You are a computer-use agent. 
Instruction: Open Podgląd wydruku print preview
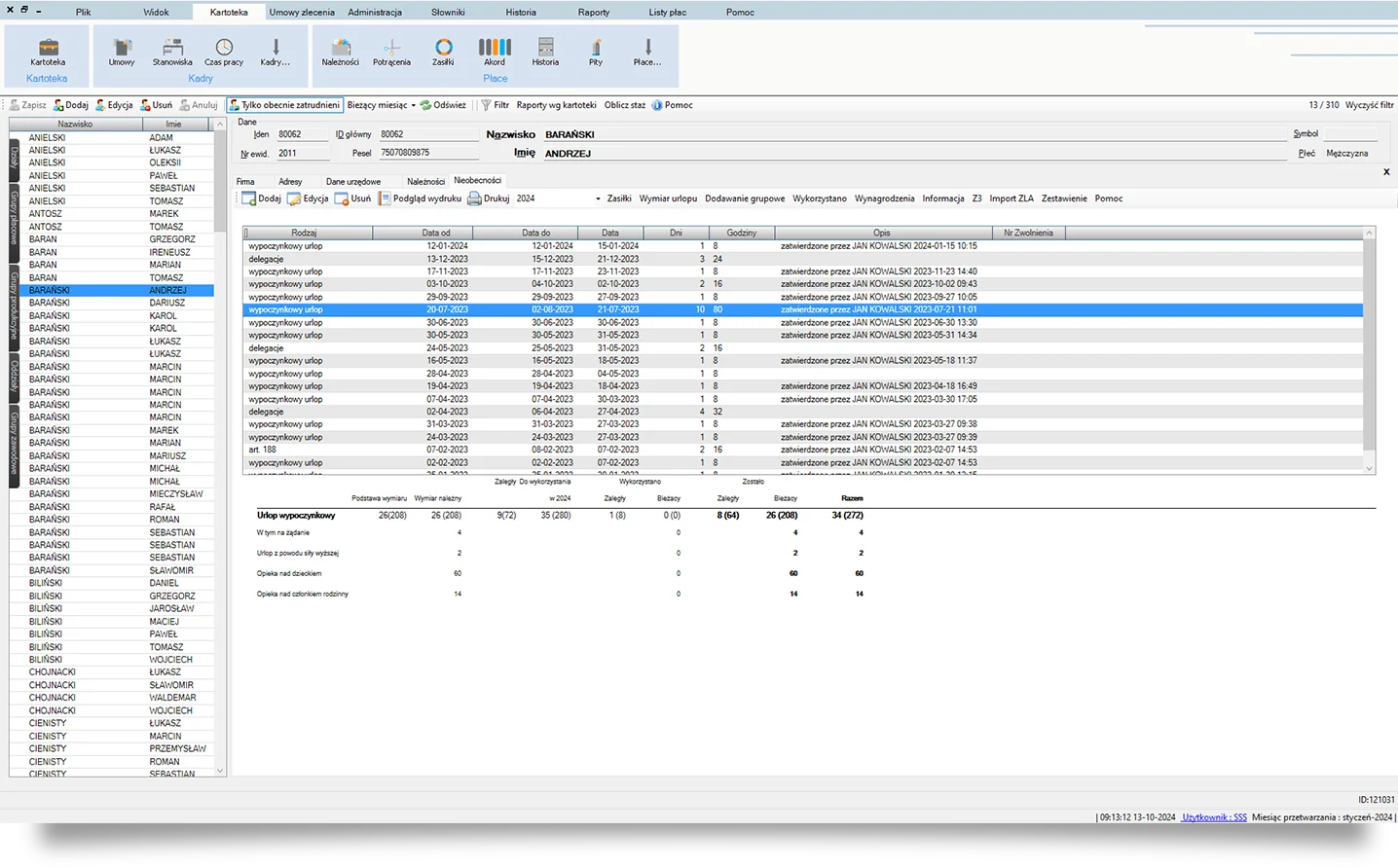(x=420, y=199)
